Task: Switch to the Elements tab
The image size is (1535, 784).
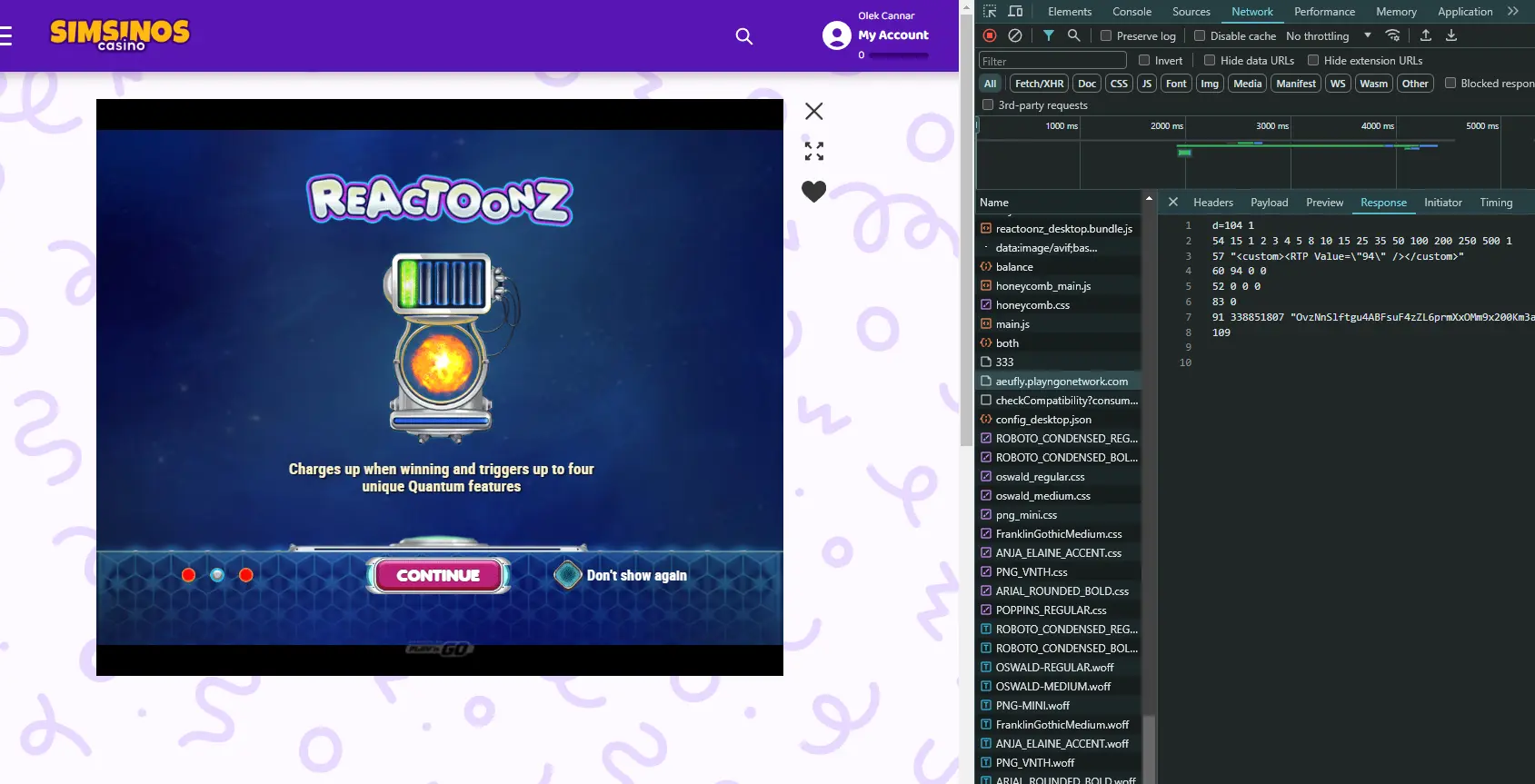Action: [1070, 12]
